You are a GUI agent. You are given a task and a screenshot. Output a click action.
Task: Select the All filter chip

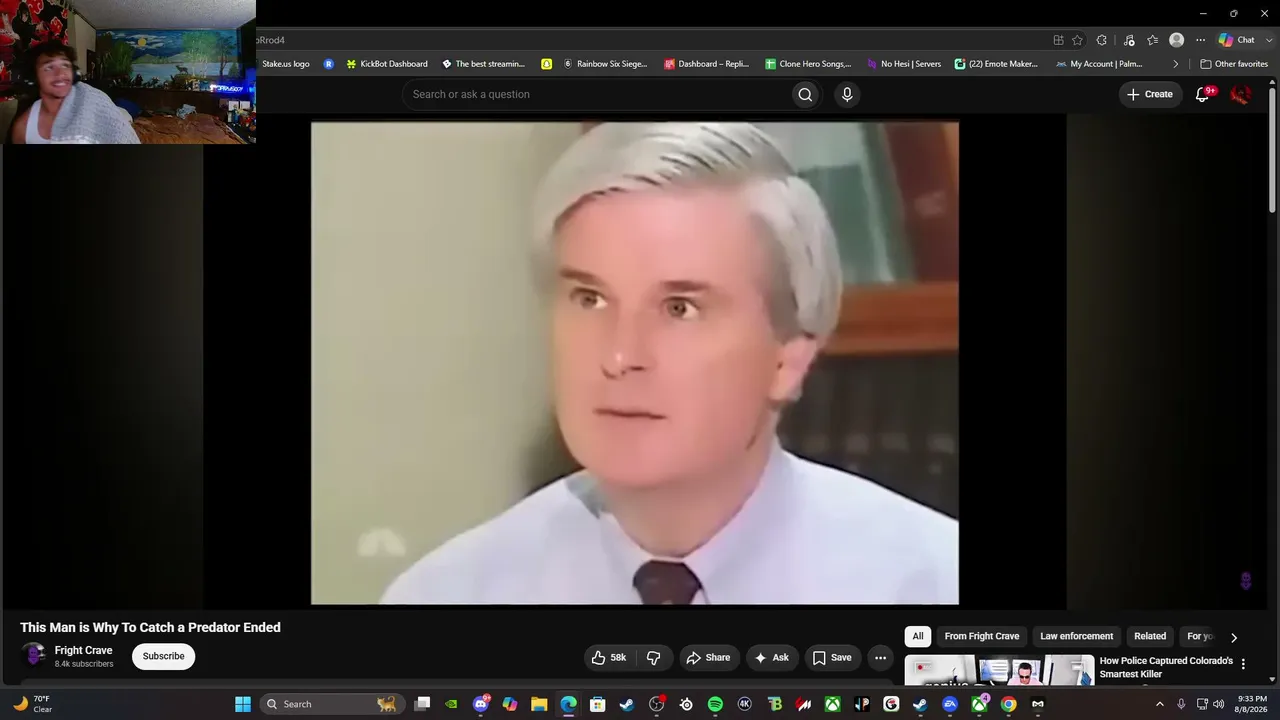click(x=918, y=636)
